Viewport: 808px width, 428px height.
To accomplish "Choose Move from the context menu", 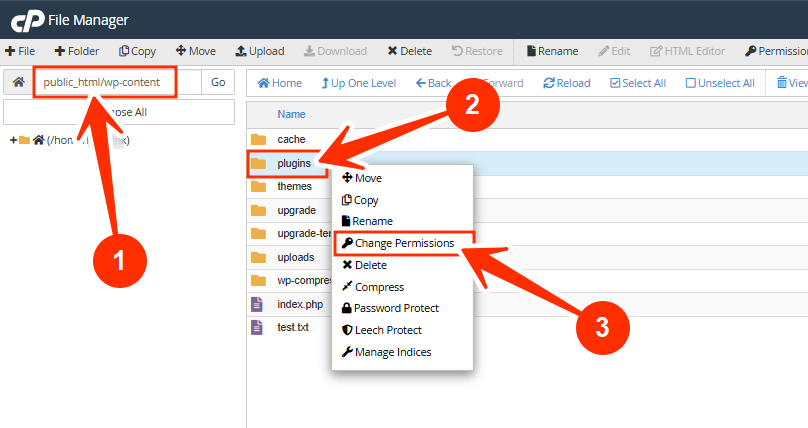I will click(362, 178).
